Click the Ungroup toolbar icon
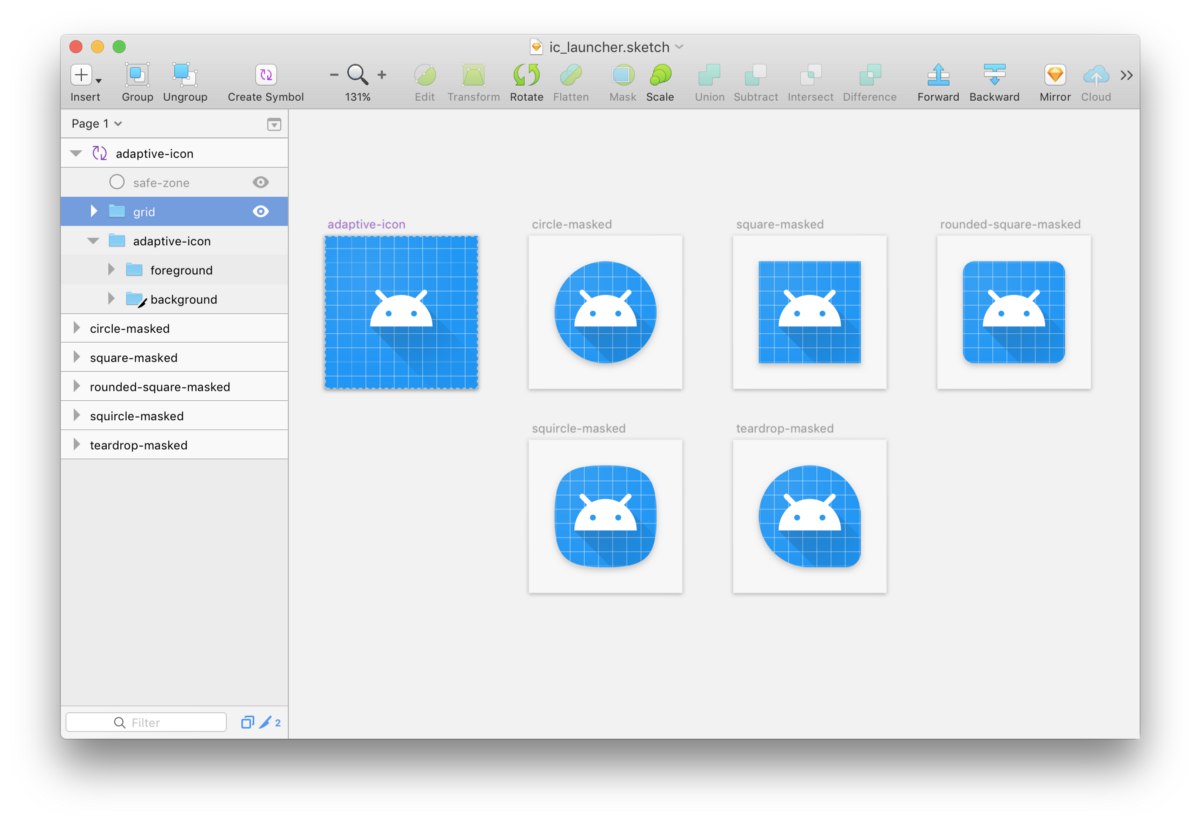 click(184, 75)
